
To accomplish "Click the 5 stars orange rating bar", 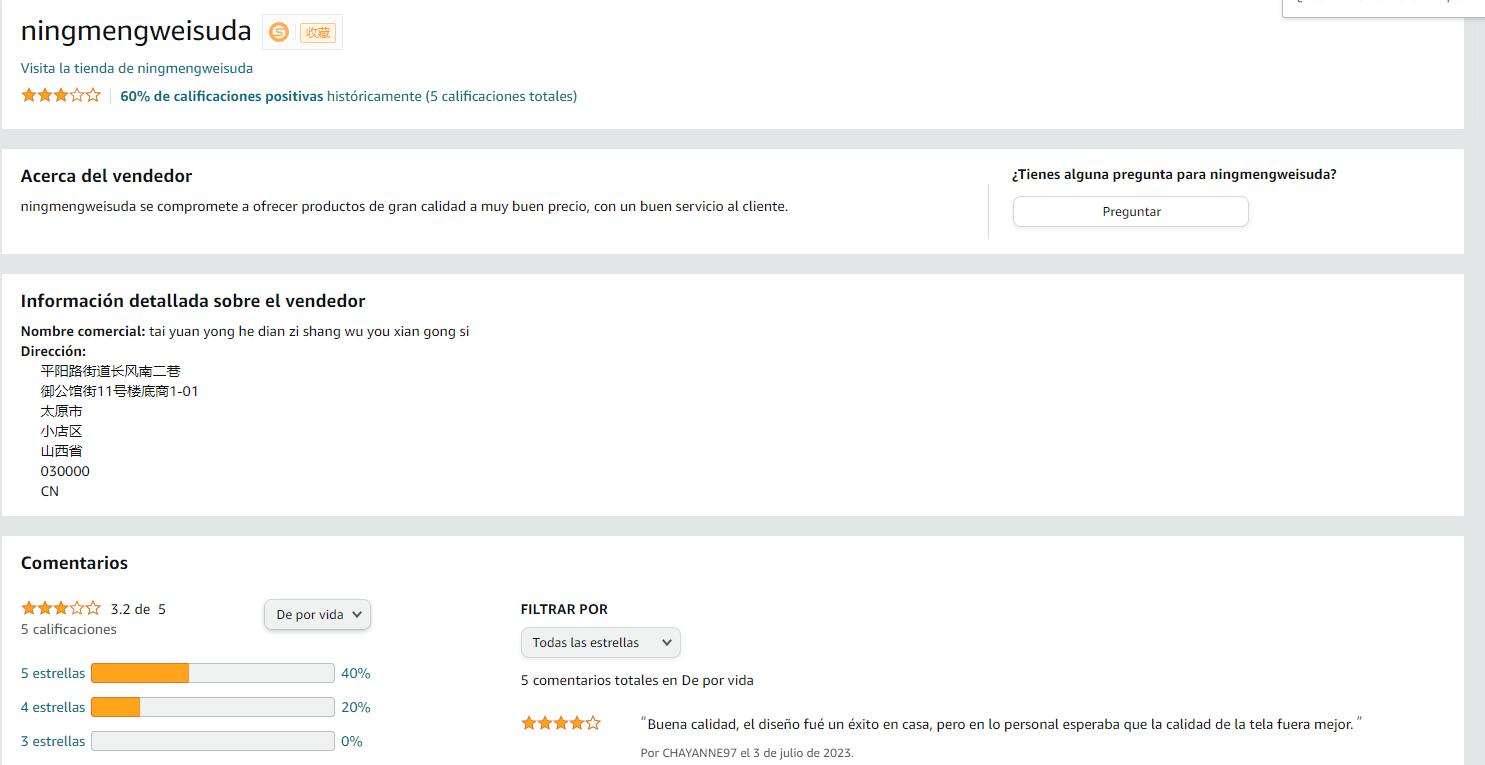I will point(212,673).
